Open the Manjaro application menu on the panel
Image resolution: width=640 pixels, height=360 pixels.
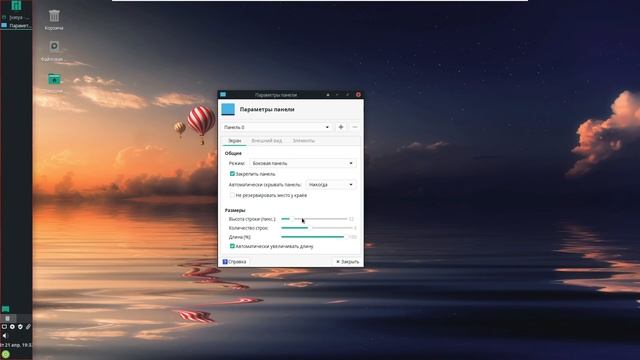[x=16, y=5]
